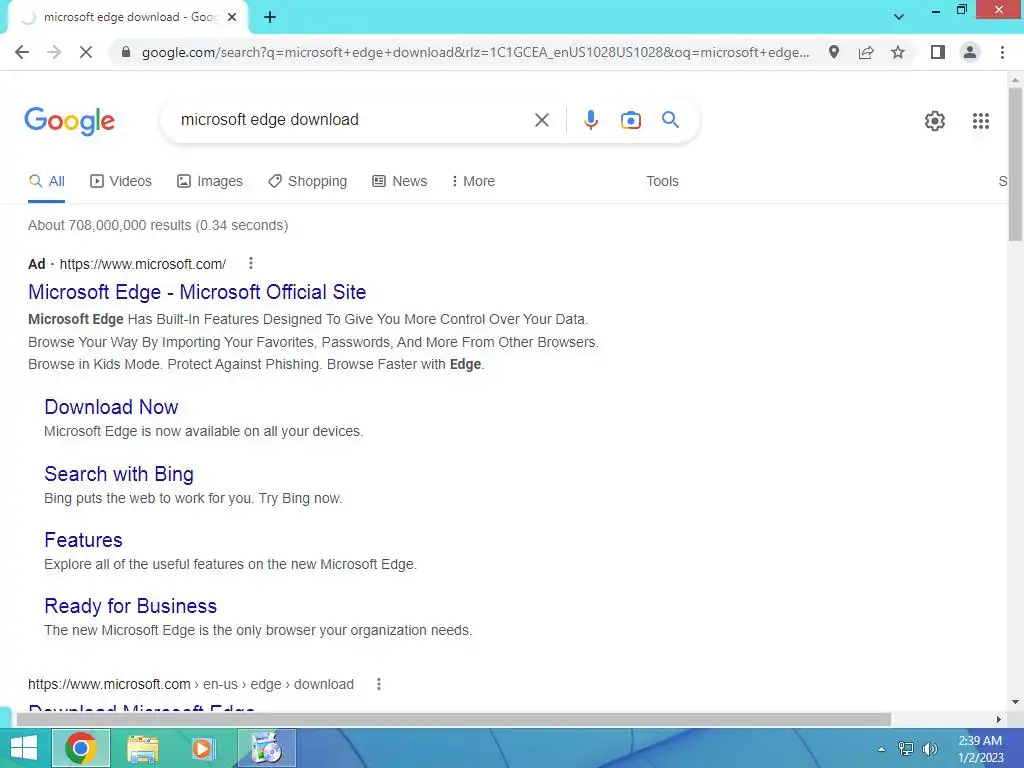Open the tab search chevron in title bar

click(x=899, y=17)
